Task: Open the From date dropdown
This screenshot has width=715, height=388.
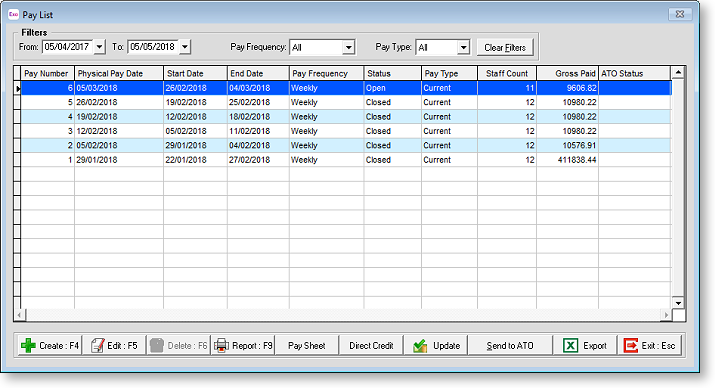Action: click(99, 47)
